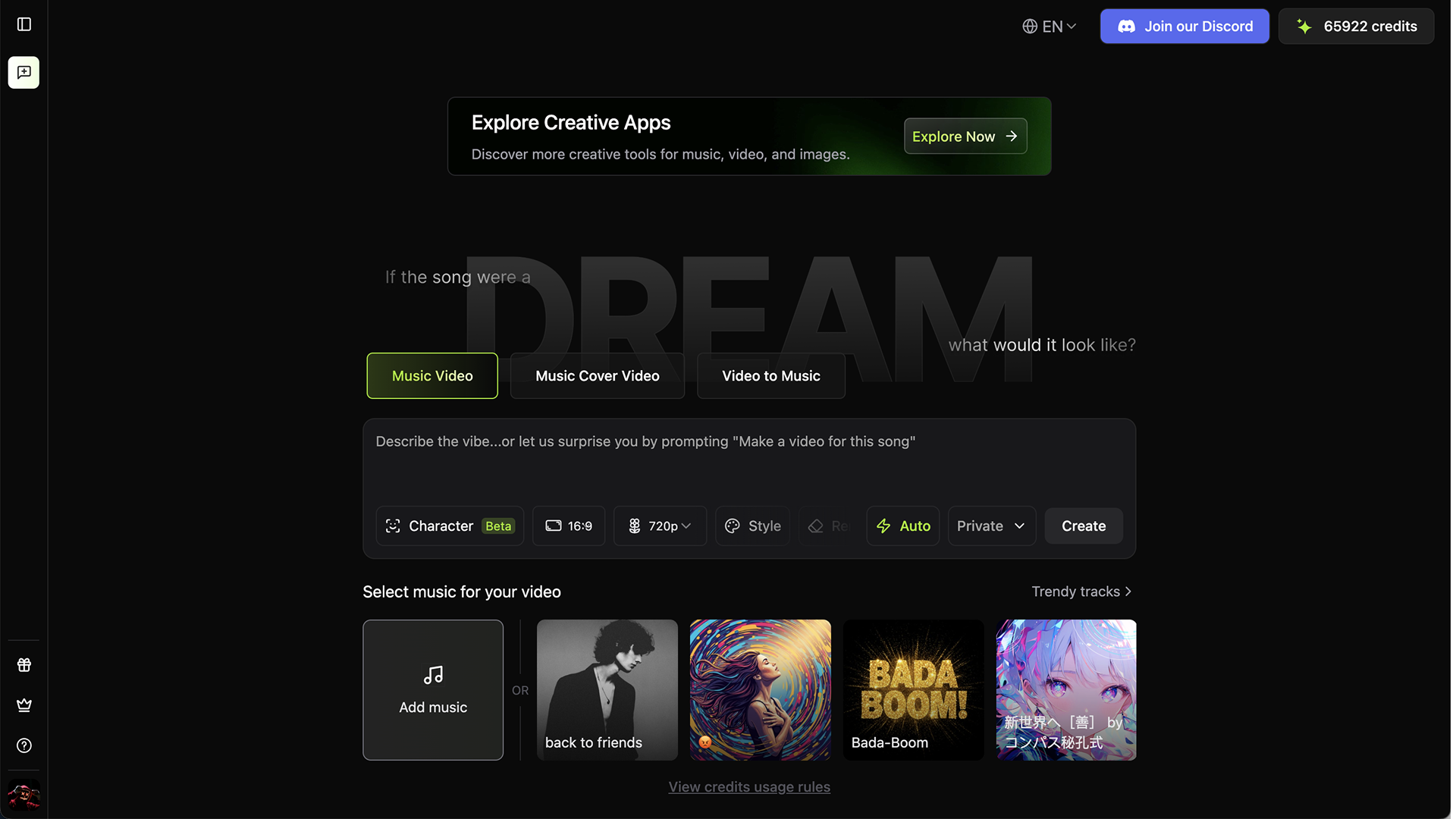Screen dimensions: 1456x819
Task: Click the Style palette icon
Action: point(733,526)
